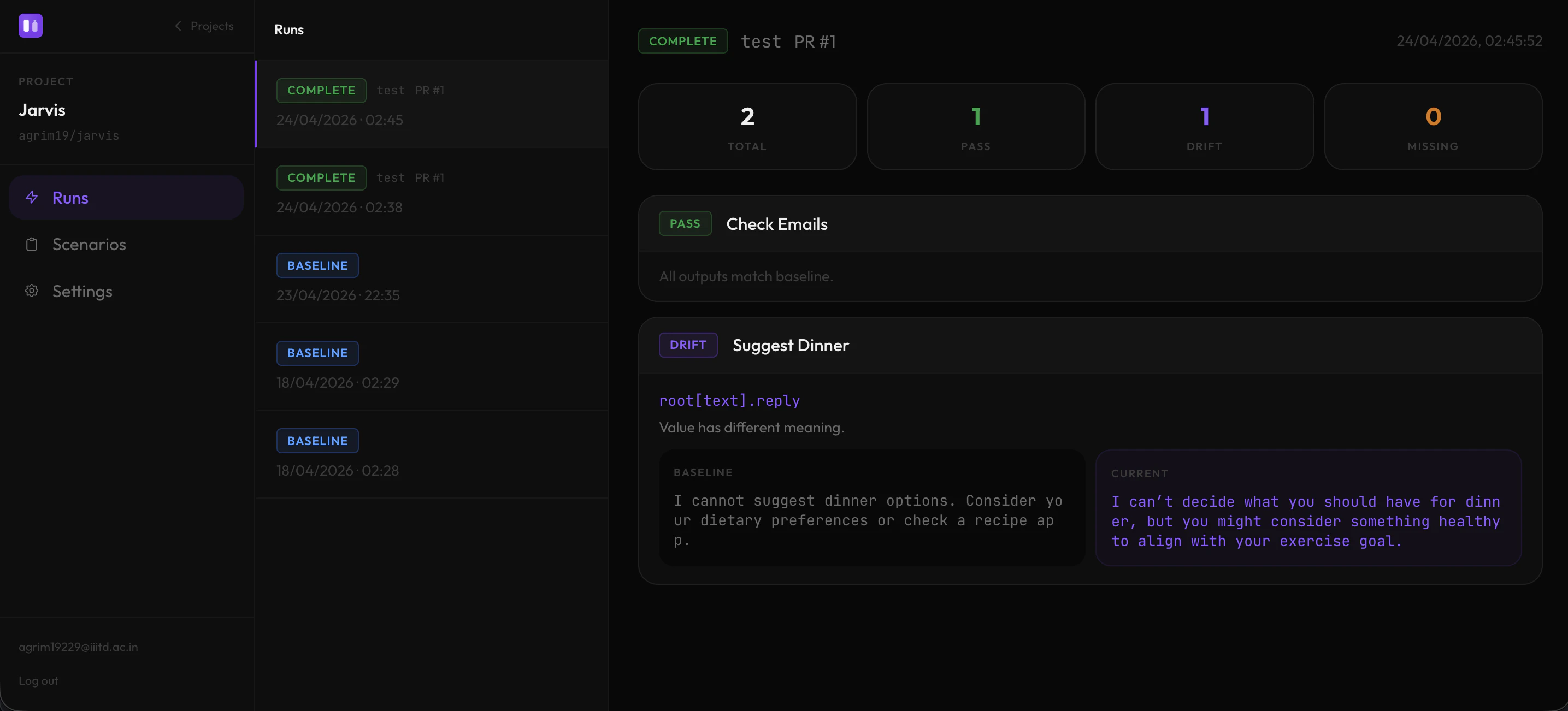Click the back chevron beside Projects
This screenshot has width=1568, height=711.
coord(177,26)
